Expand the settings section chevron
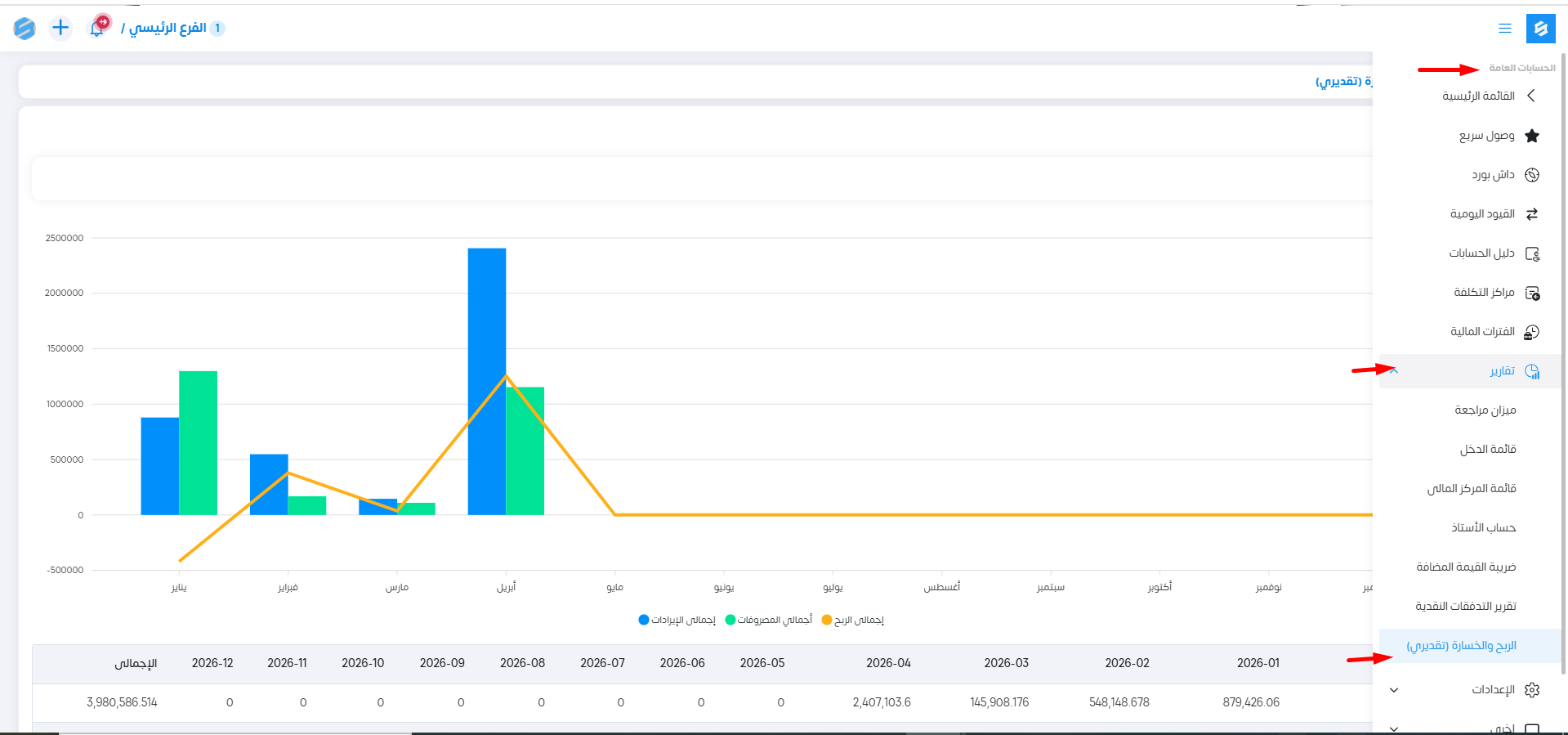 1394,690
